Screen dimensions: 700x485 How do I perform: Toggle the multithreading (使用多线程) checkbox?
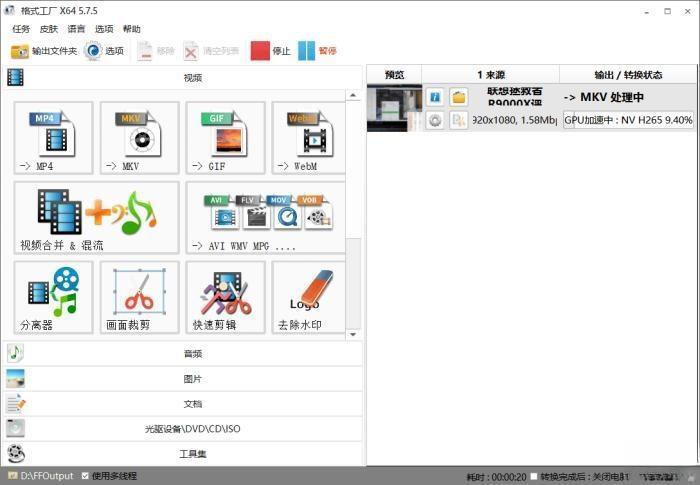pos(86,476)
